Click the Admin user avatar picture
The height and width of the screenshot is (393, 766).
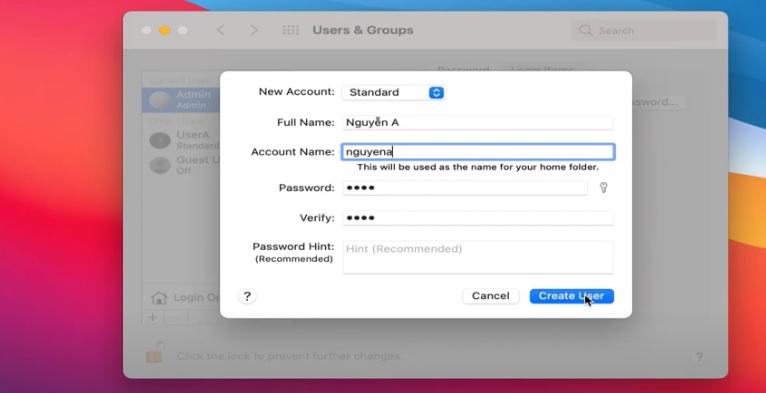pos(159,100)
